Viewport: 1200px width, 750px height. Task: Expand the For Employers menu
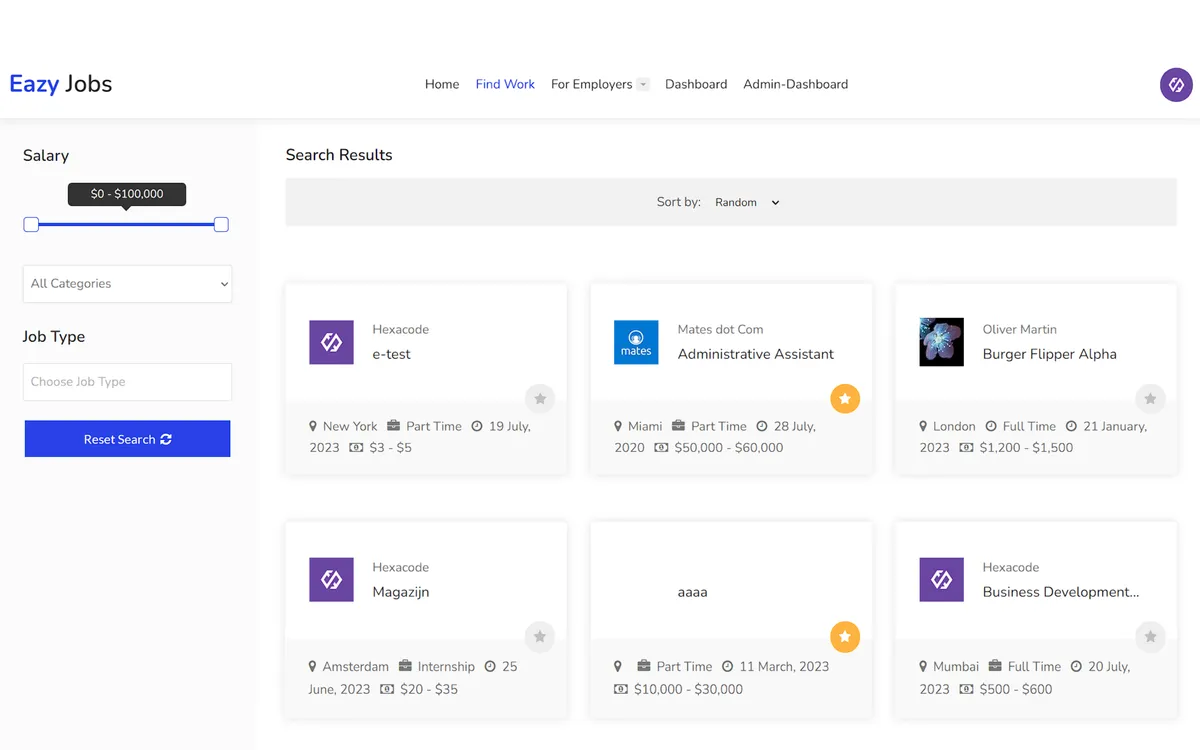click(600, 84)
